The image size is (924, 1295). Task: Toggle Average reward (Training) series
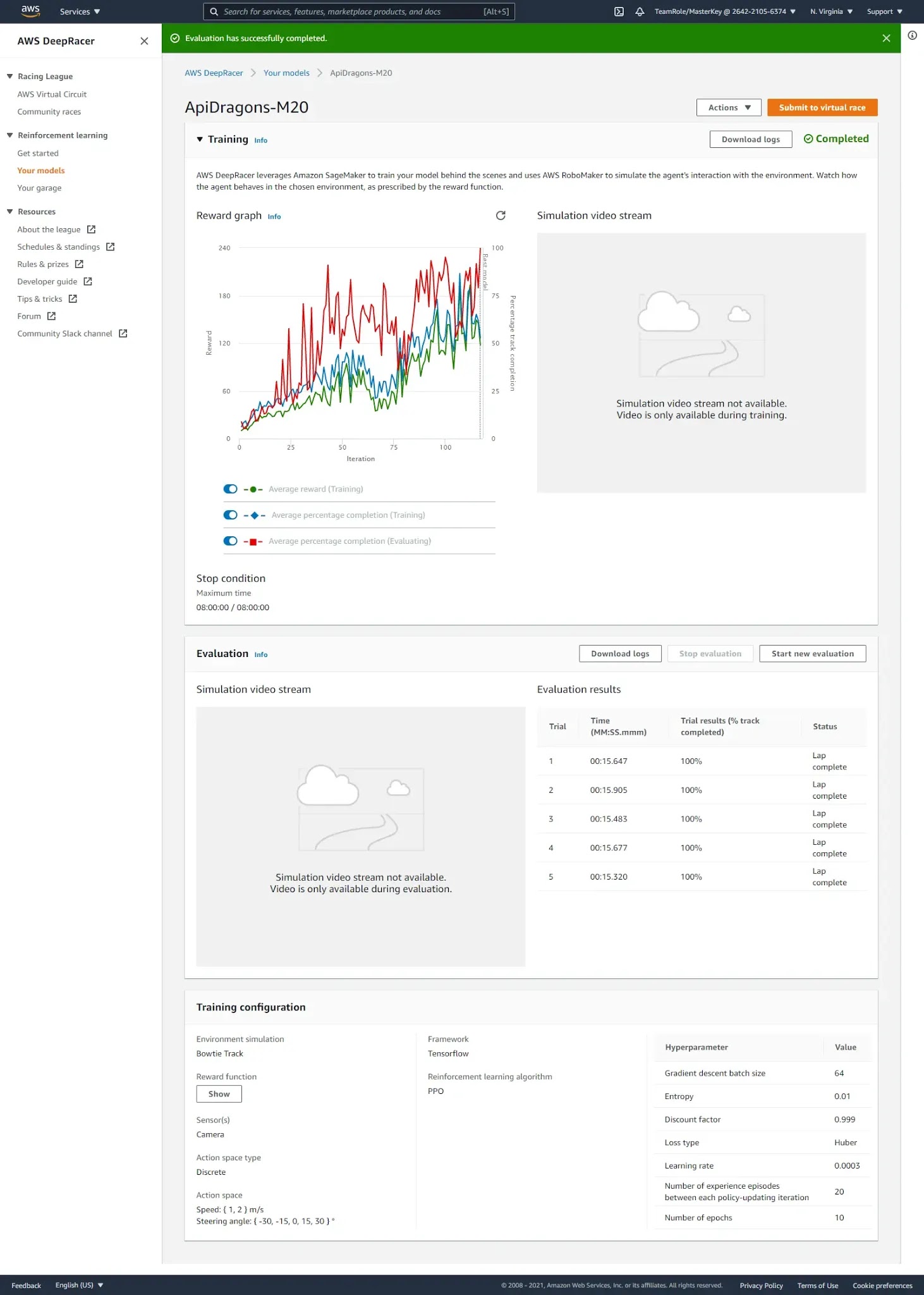231,489
